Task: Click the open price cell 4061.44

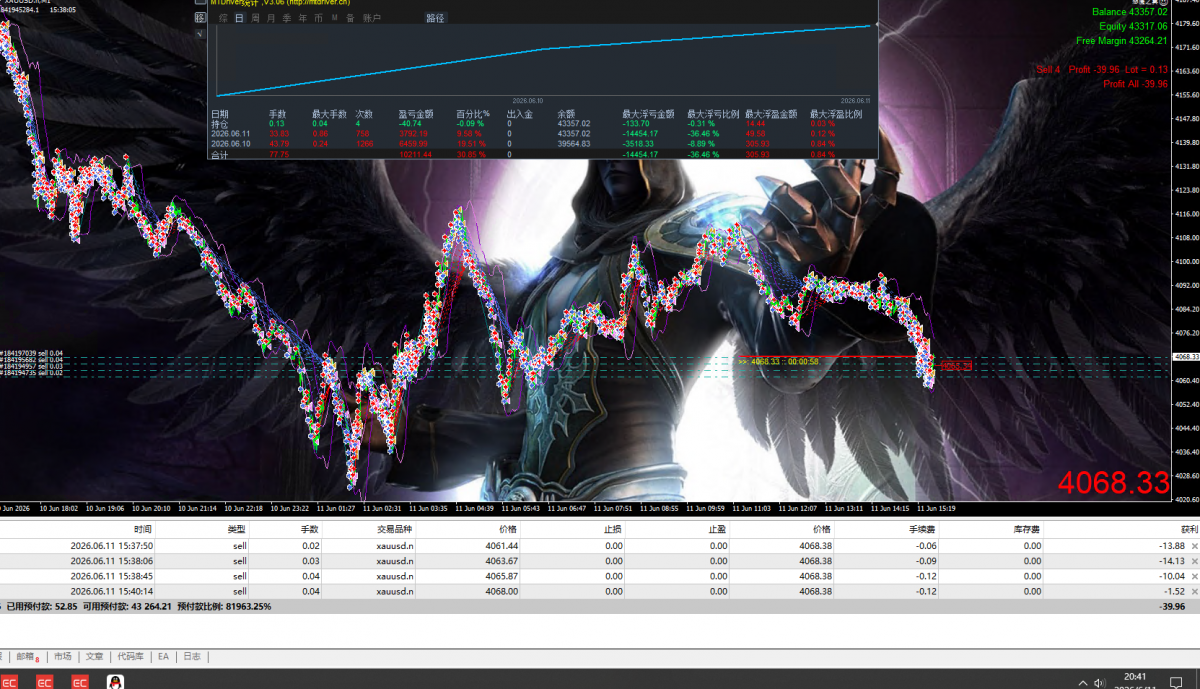Action: pyautogui.click(x=502, y=546)
